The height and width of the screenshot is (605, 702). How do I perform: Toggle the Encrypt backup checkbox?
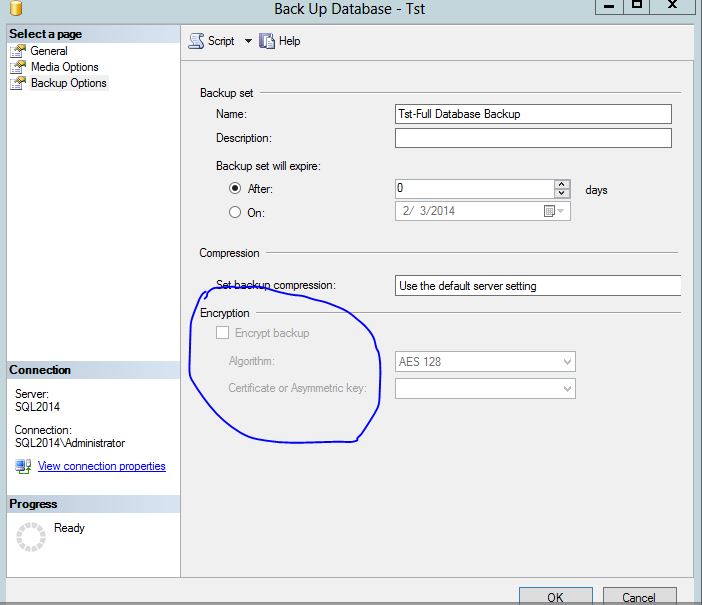tap(223, 333)
